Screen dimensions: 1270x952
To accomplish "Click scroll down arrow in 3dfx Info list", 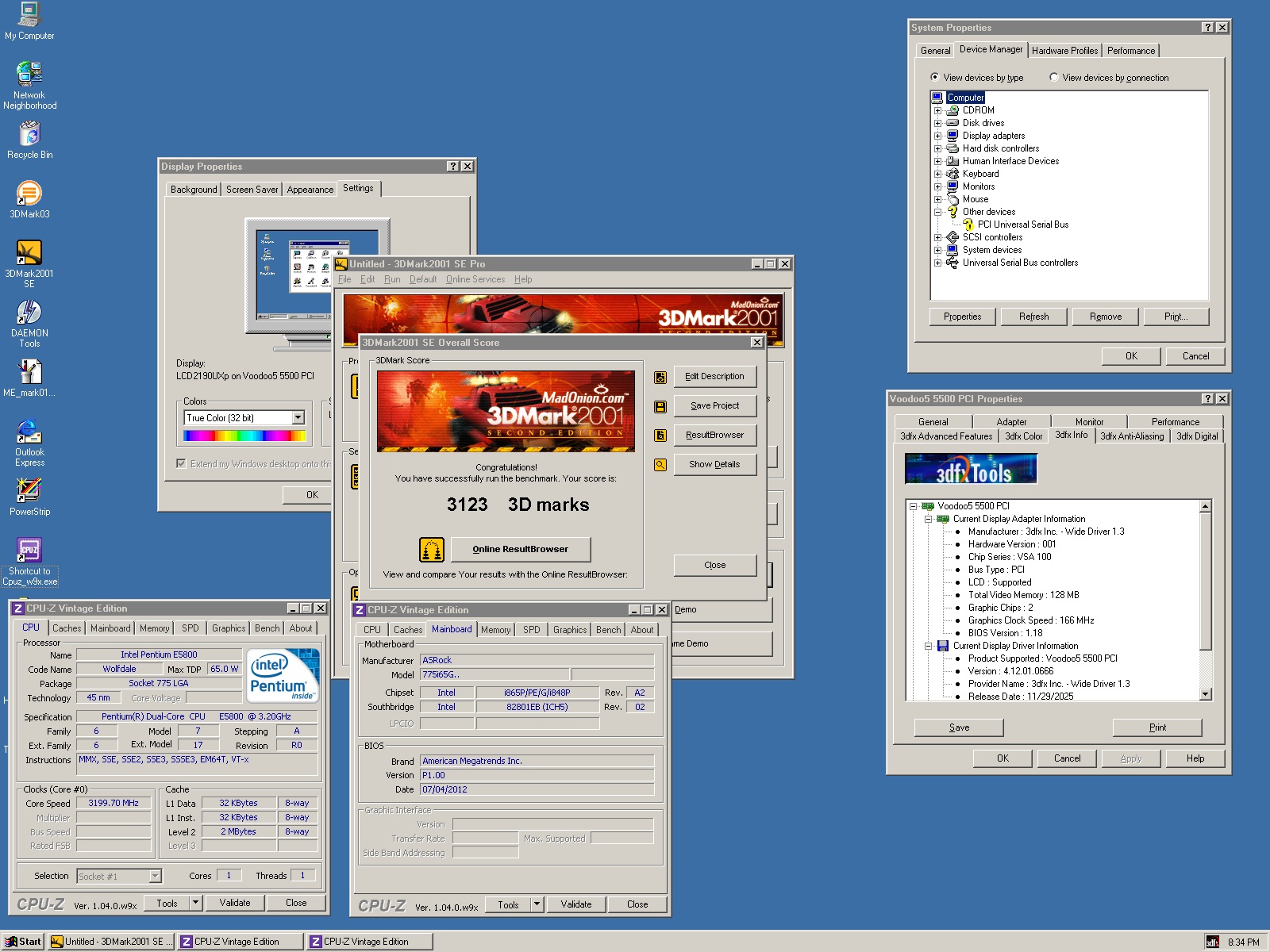I will [1206, 694].
